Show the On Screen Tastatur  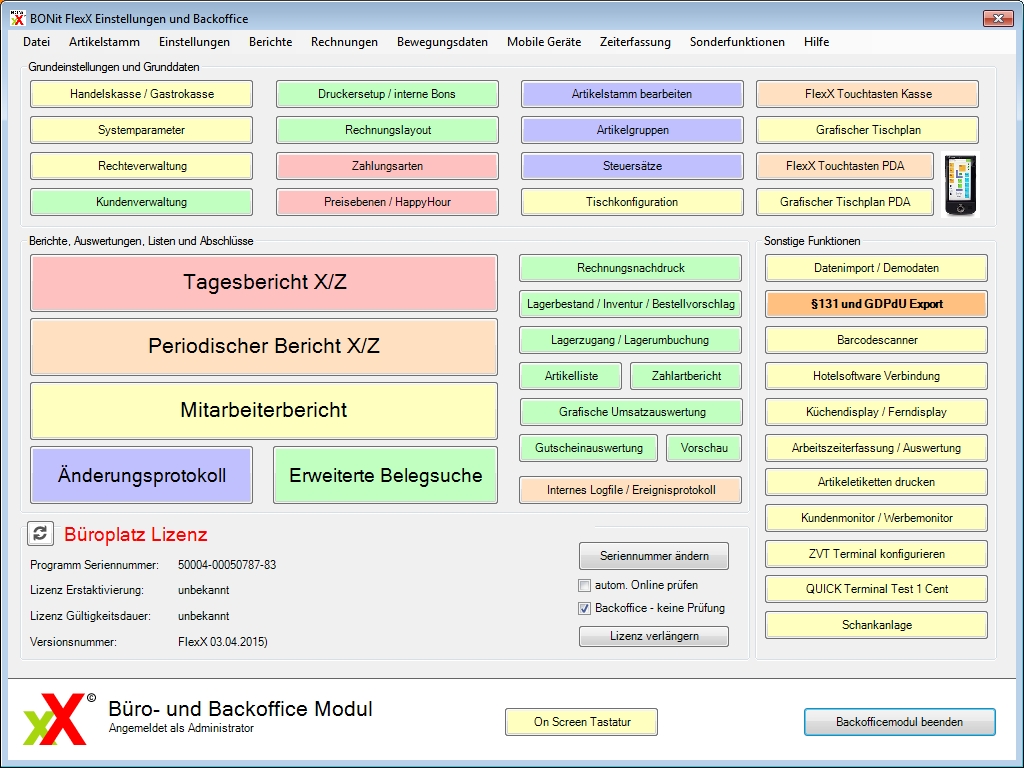pyautogui.click(x=581, y=722)
